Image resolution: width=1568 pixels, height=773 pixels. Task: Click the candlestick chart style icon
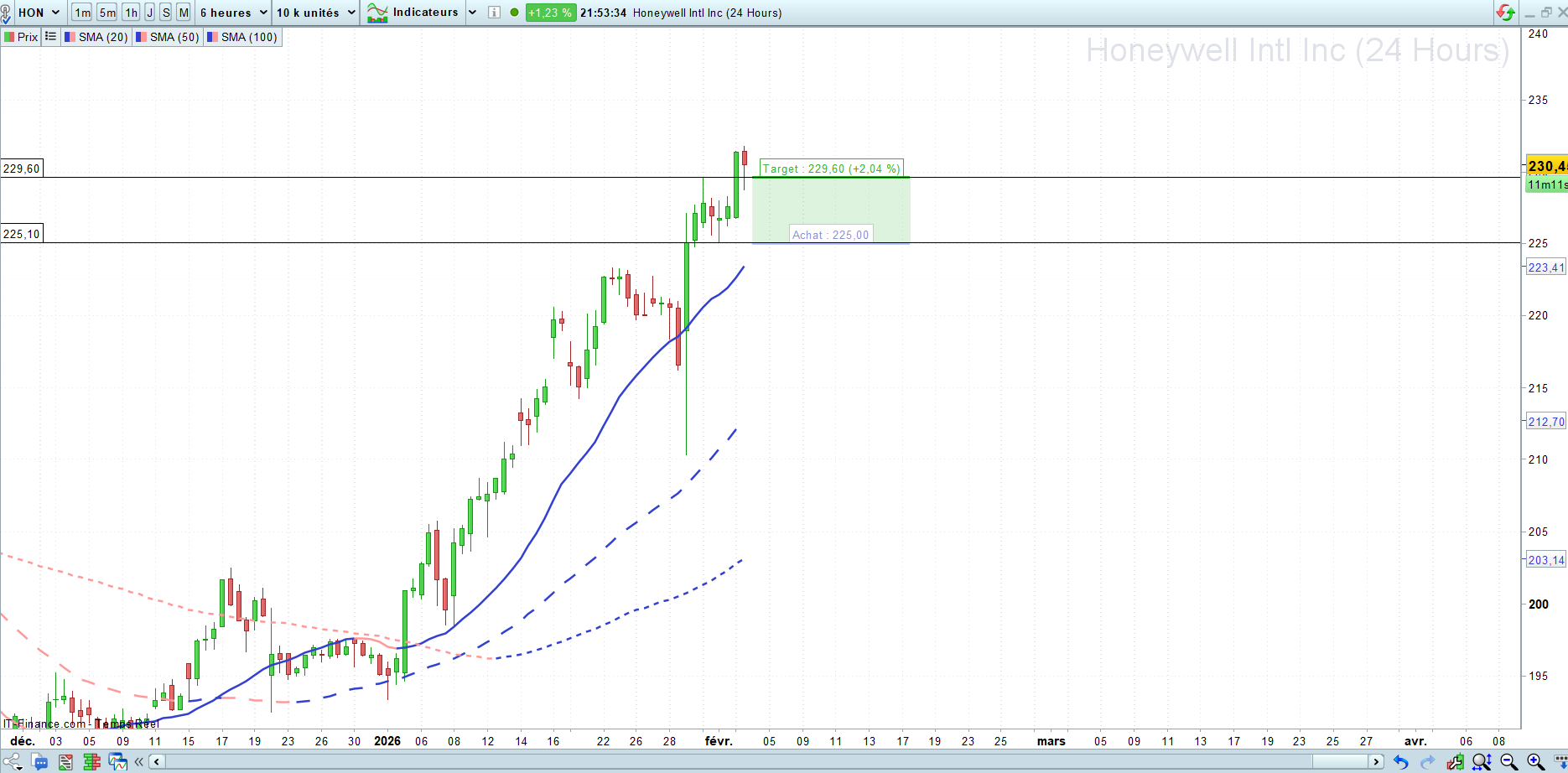(x=1456, y=761)
